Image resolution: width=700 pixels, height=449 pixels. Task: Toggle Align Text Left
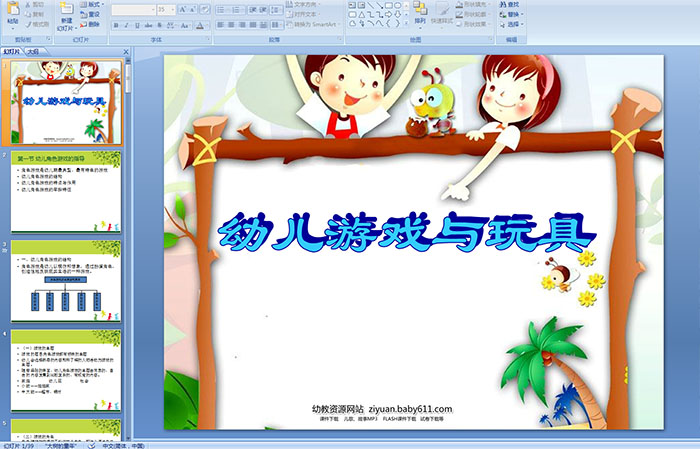(x=221, y=25)
